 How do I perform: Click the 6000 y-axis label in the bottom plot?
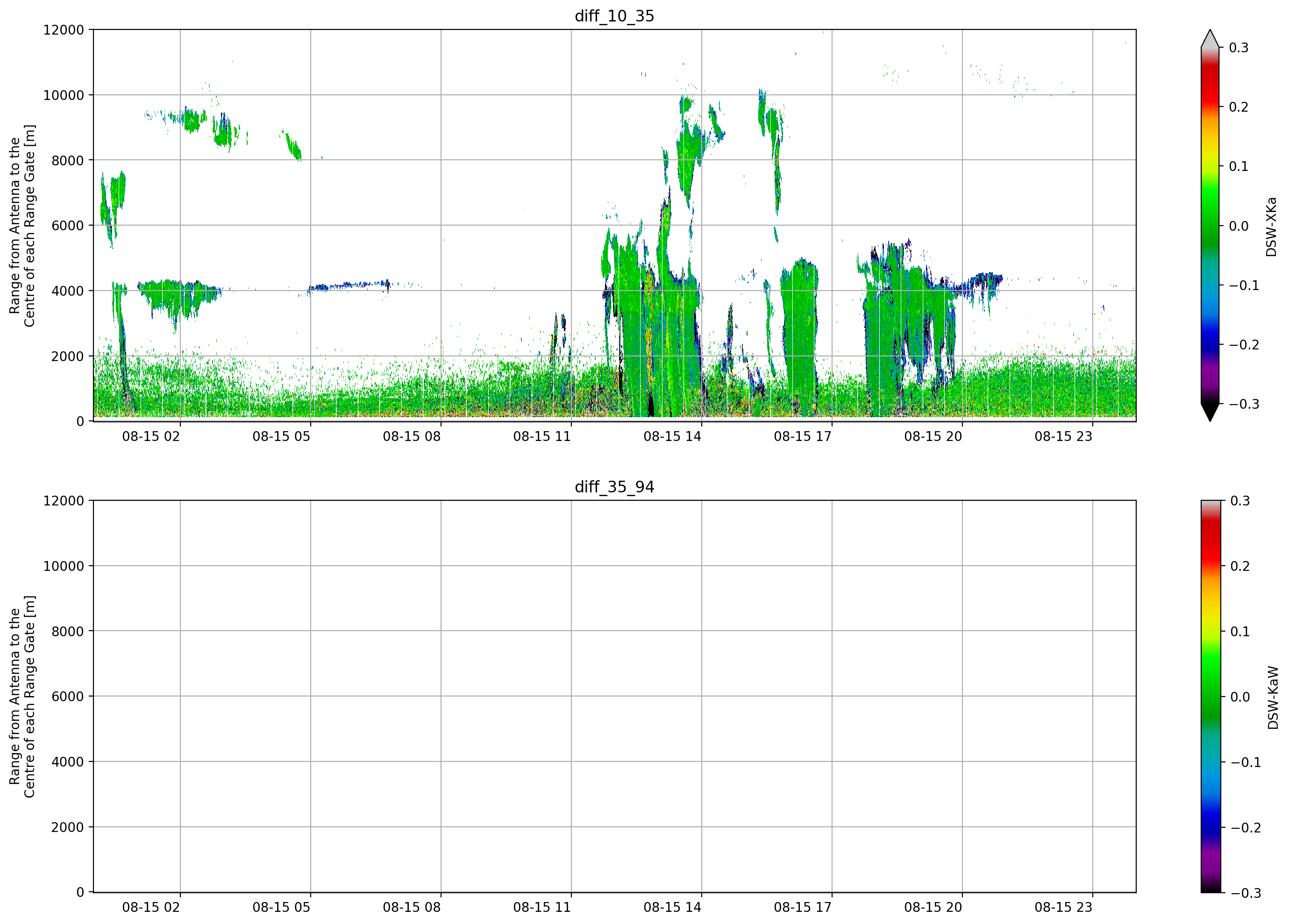point(68,697)
